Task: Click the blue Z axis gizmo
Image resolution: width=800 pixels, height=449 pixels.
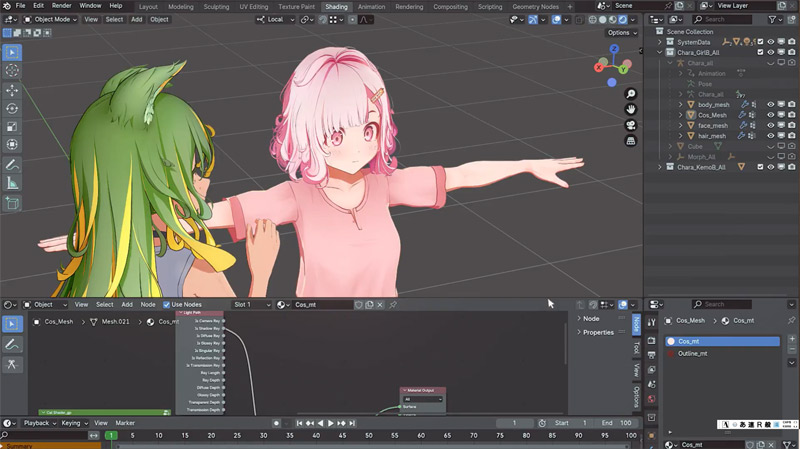Action: (x=614, y=49)
